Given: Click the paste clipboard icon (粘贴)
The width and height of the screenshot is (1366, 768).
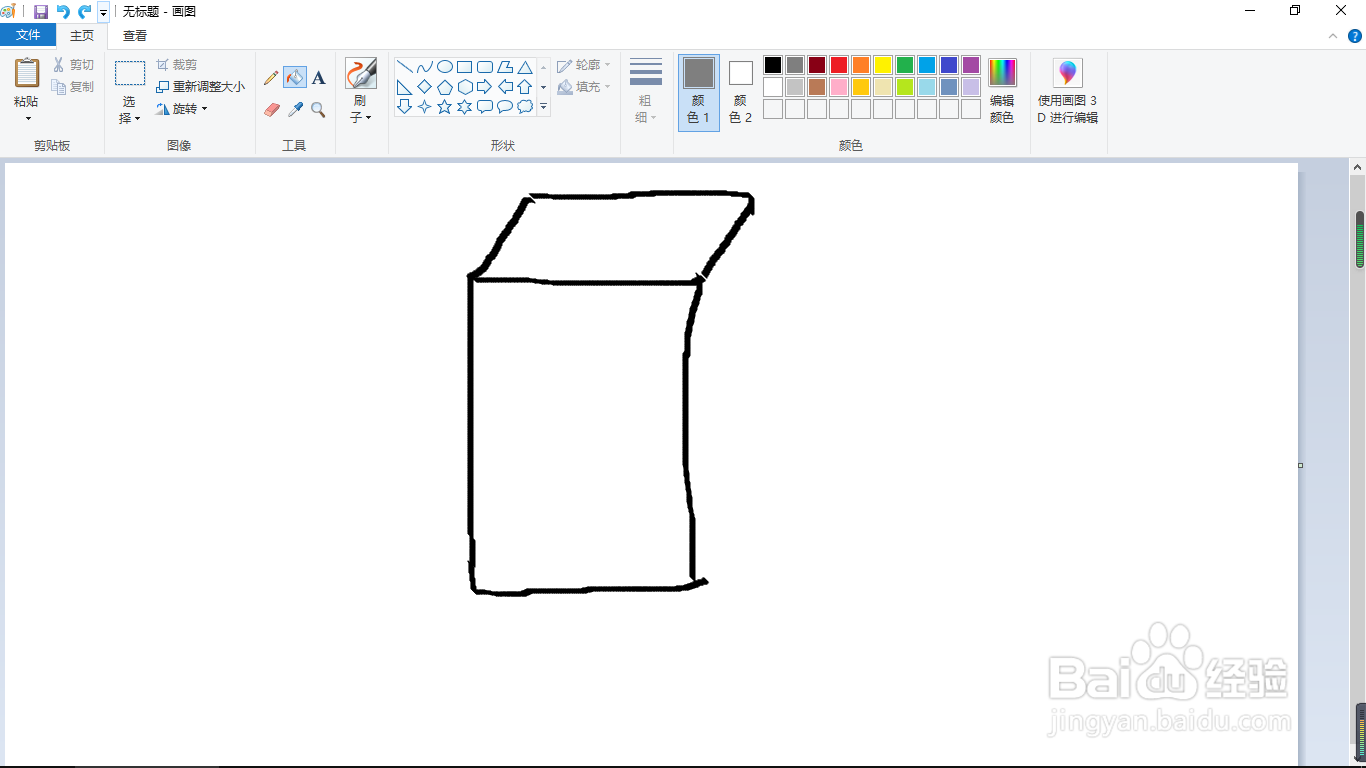Looking at the screenshot, I should pyautogui.click(x=27, y=73).
